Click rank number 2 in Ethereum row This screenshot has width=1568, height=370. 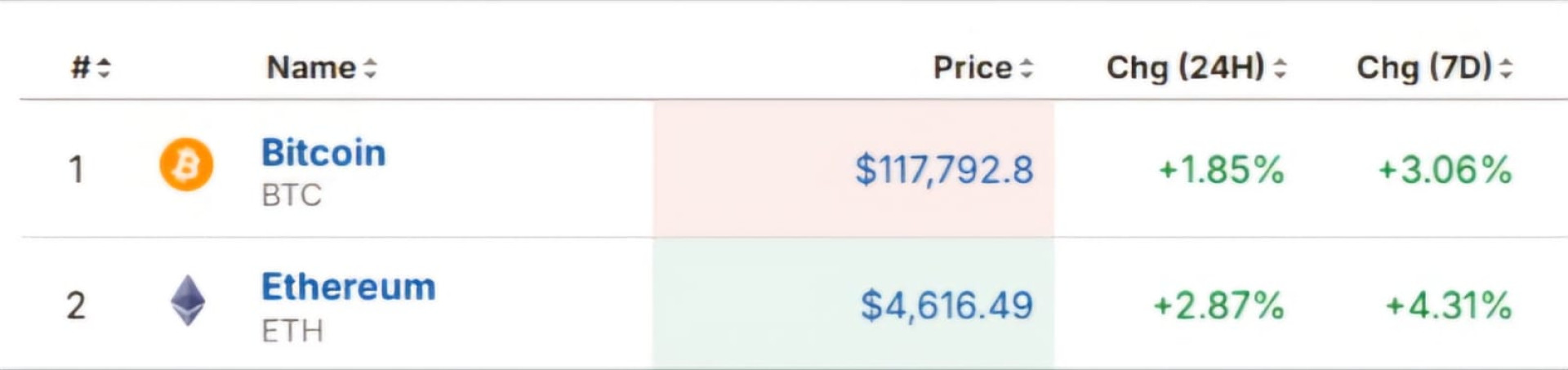pyautogui.click(x=76, y=305)
